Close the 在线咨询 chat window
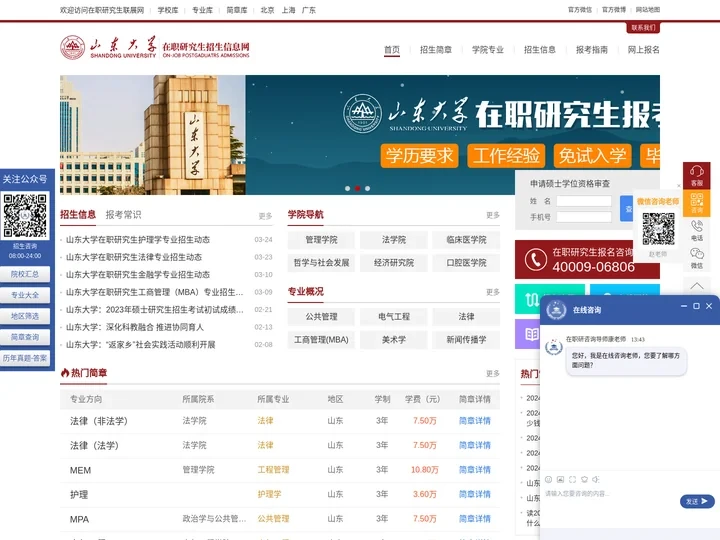This screenshot has height=540, width=720. click(x=709, y=306)
